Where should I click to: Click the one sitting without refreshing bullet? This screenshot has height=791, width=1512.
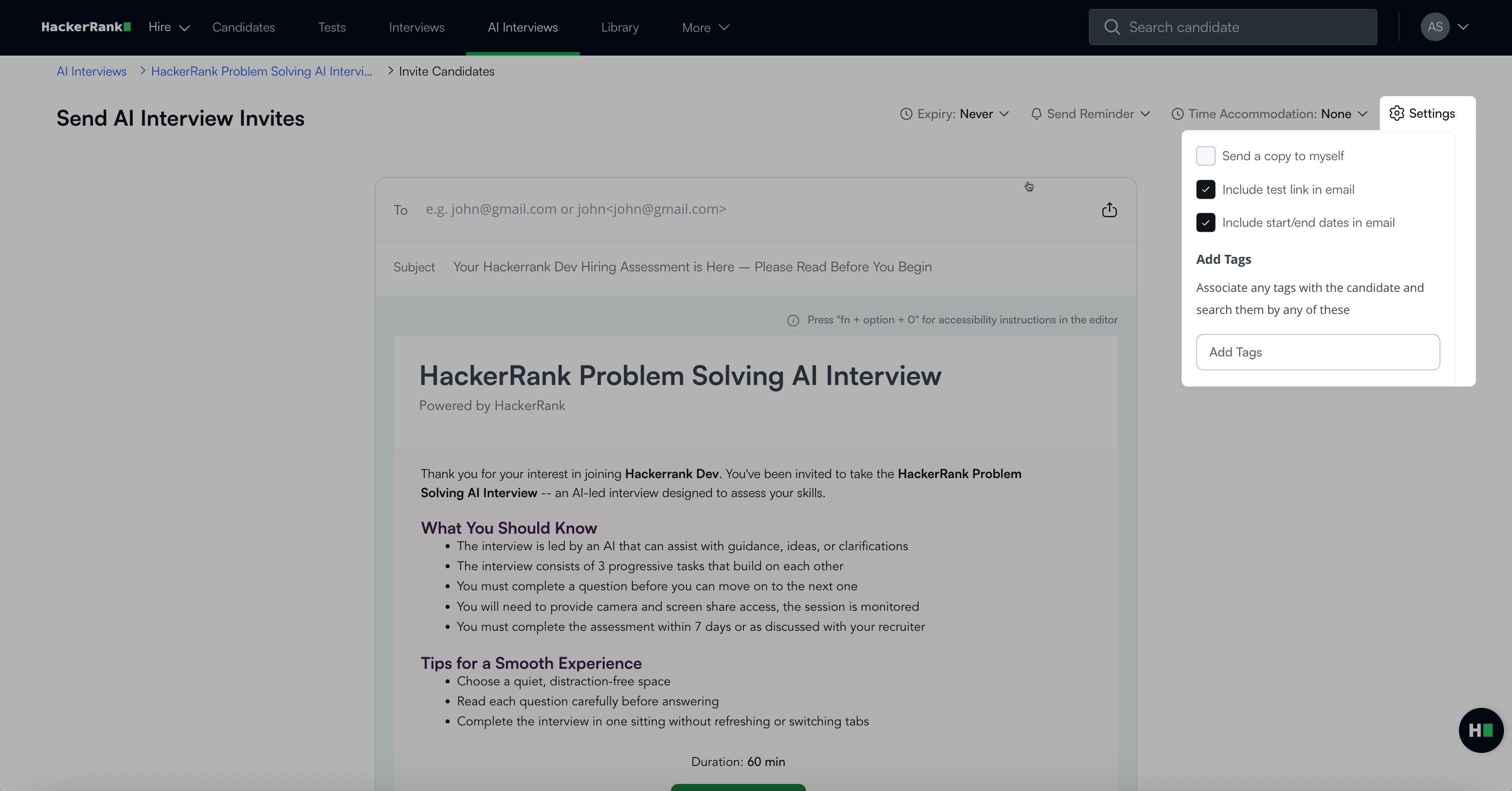click(663, 721)
